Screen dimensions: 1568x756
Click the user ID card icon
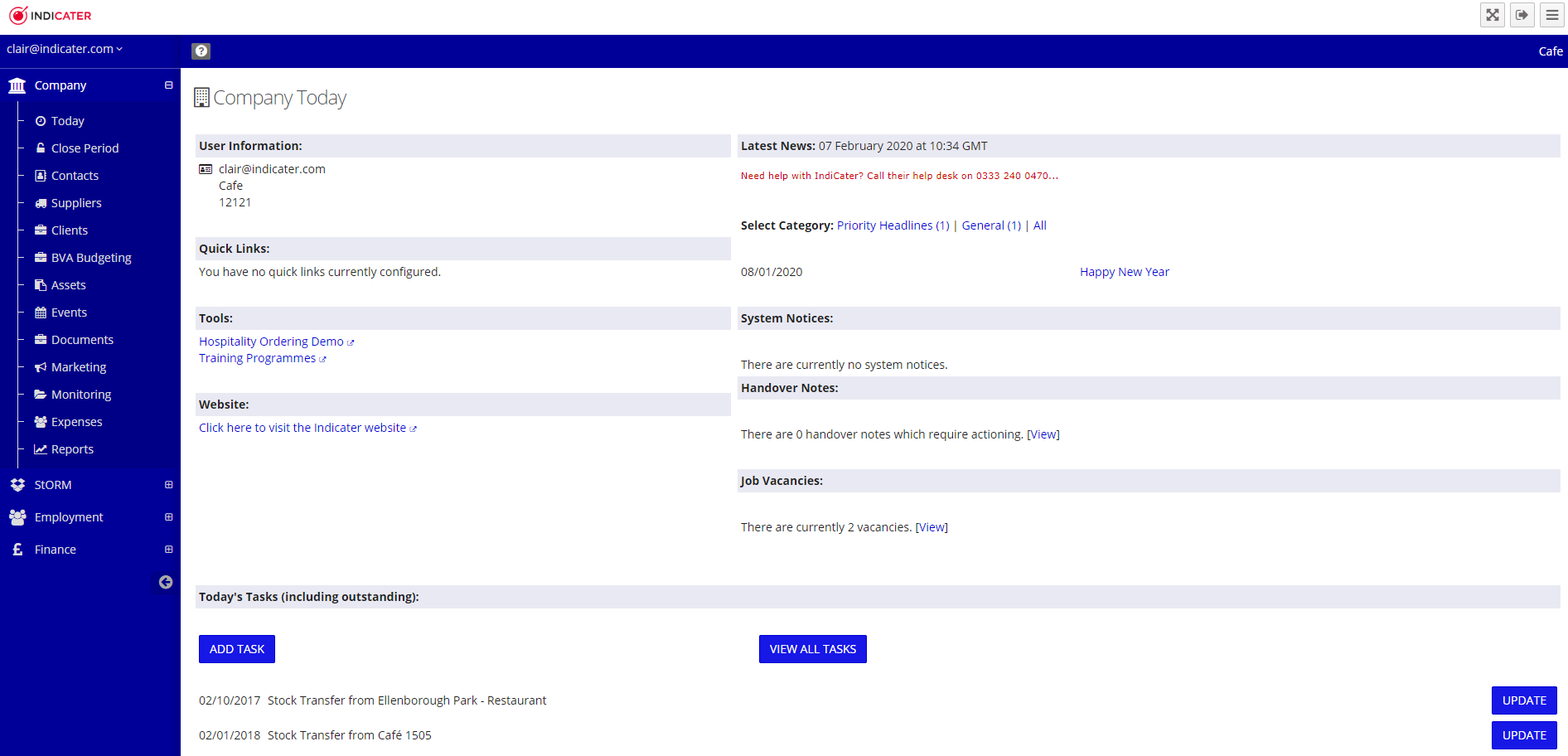(x=206, y=169)
